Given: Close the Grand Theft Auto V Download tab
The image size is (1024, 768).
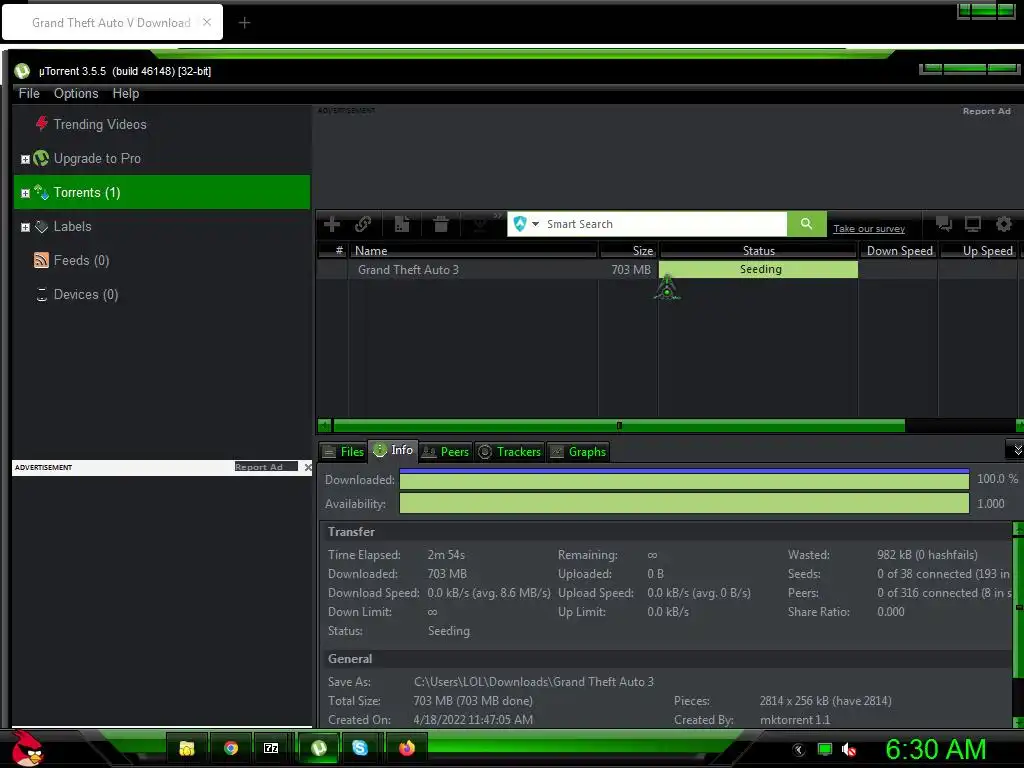Looking at the screenshot, I should click(x=206, y=22).
